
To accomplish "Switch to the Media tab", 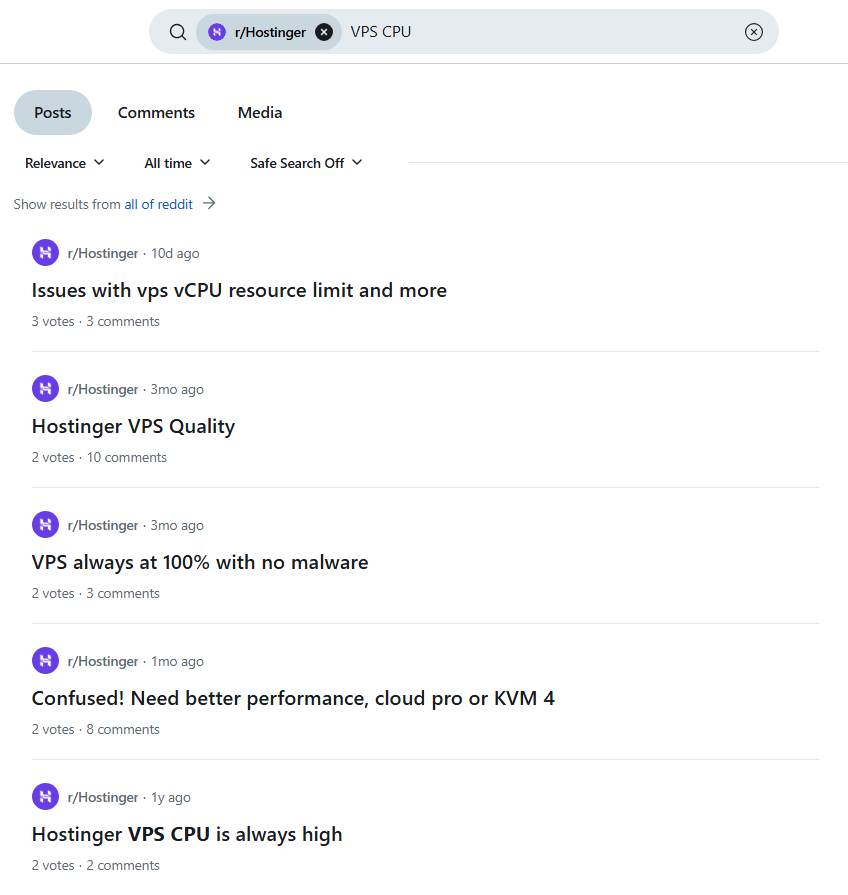I will [259, 112].
